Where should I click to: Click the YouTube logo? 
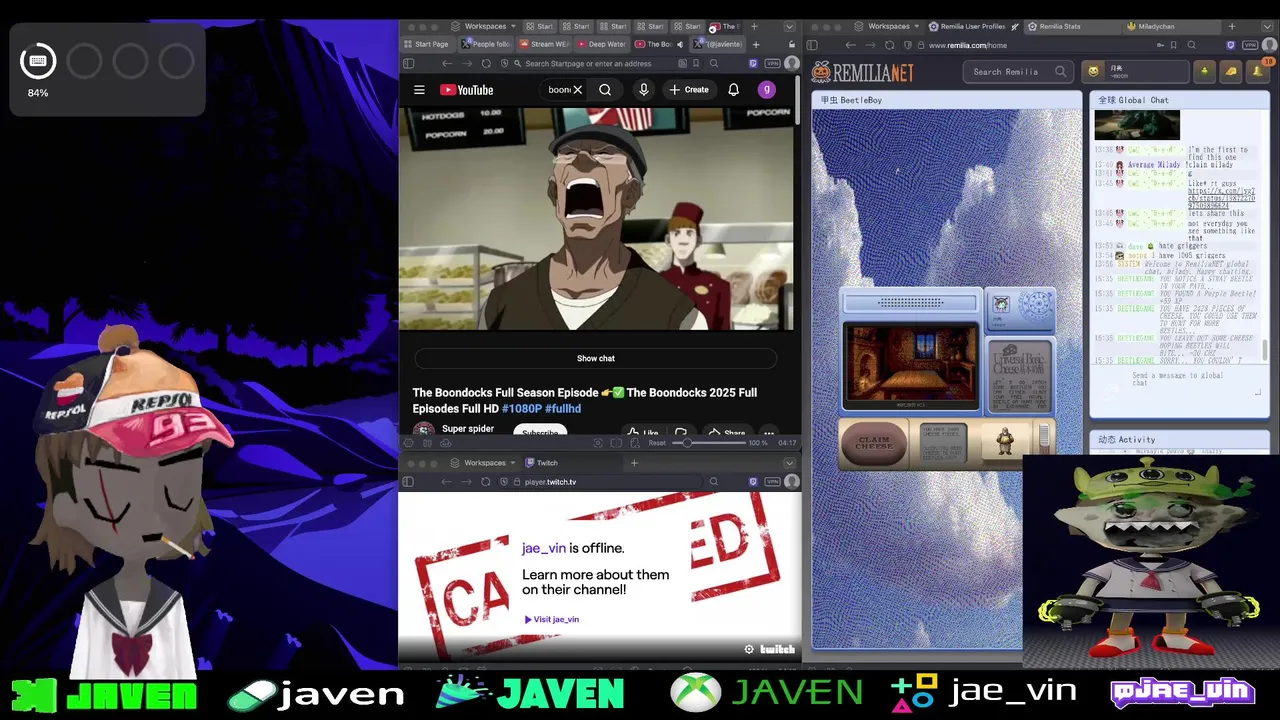tap(467, 90)
